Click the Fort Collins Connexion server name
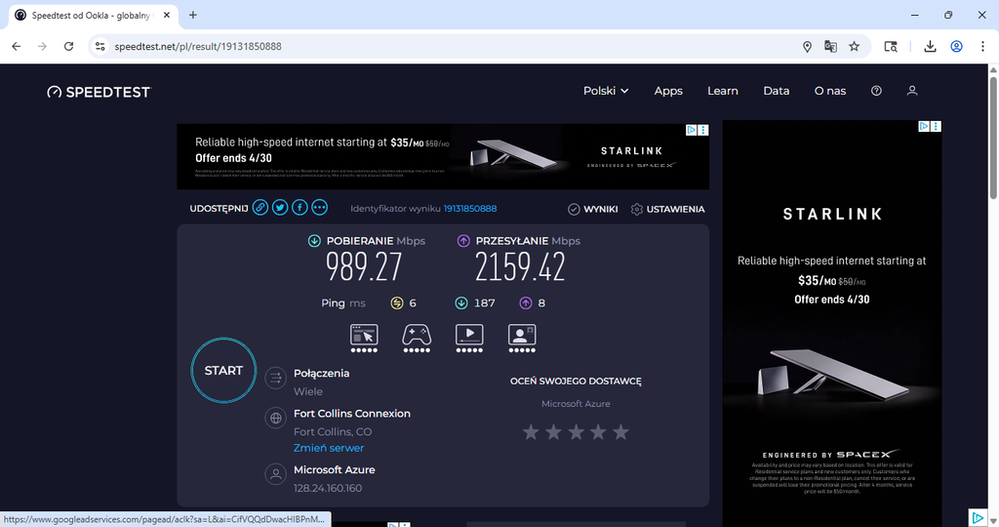The image size is (999, 527). (x=352, y=414)
